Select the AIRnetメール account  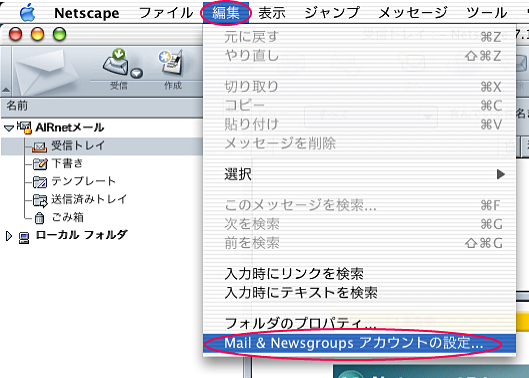tap(69, 128)
